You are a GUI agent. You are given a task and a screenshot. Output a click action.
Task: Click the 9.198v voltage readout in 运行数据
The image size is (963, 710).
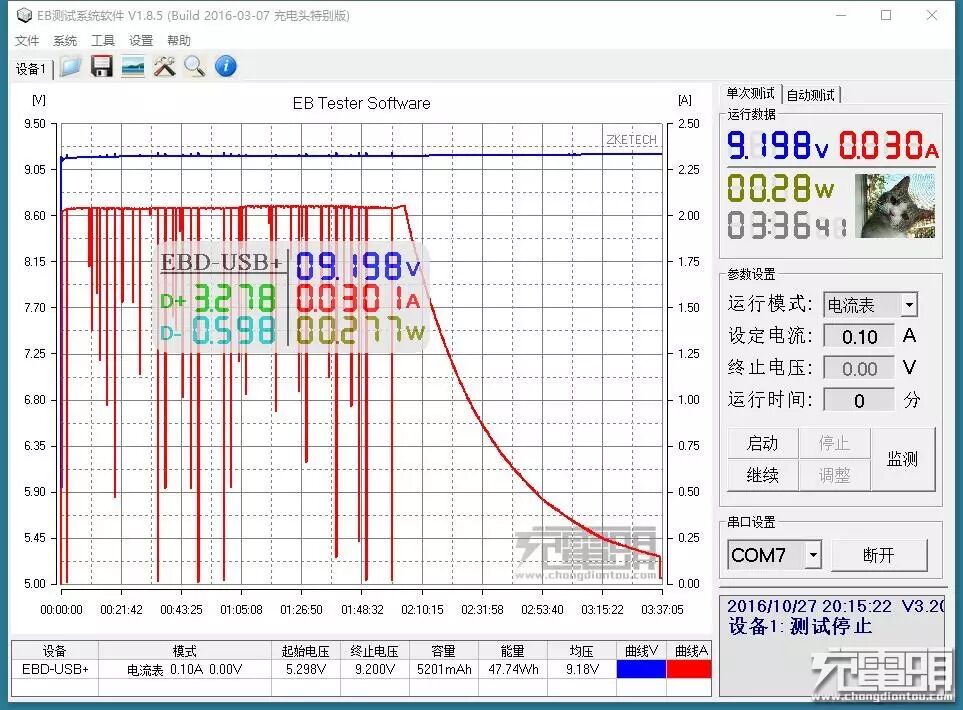[x=778, y=146]
